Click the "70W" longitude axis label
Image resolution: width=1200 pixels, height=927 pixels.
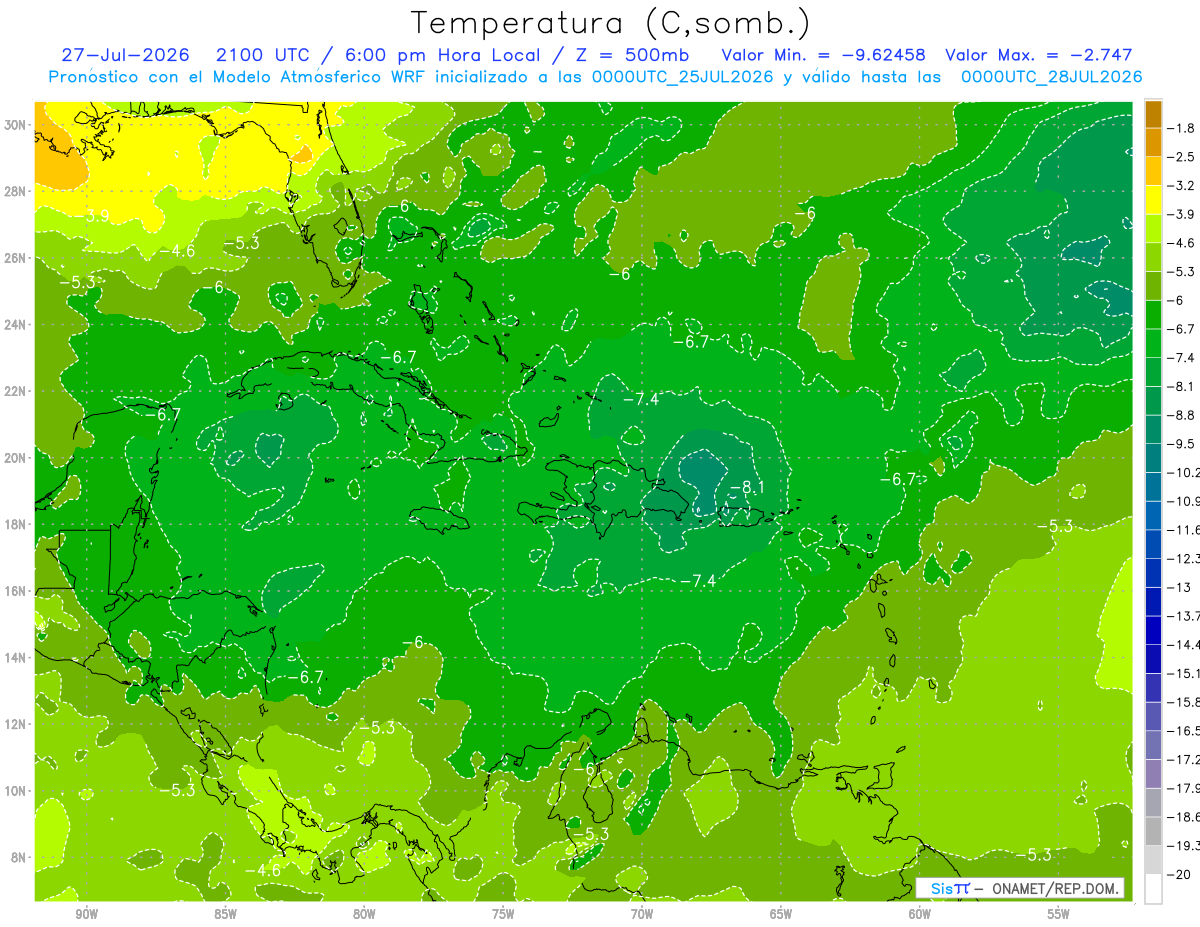tap(642, 914)
